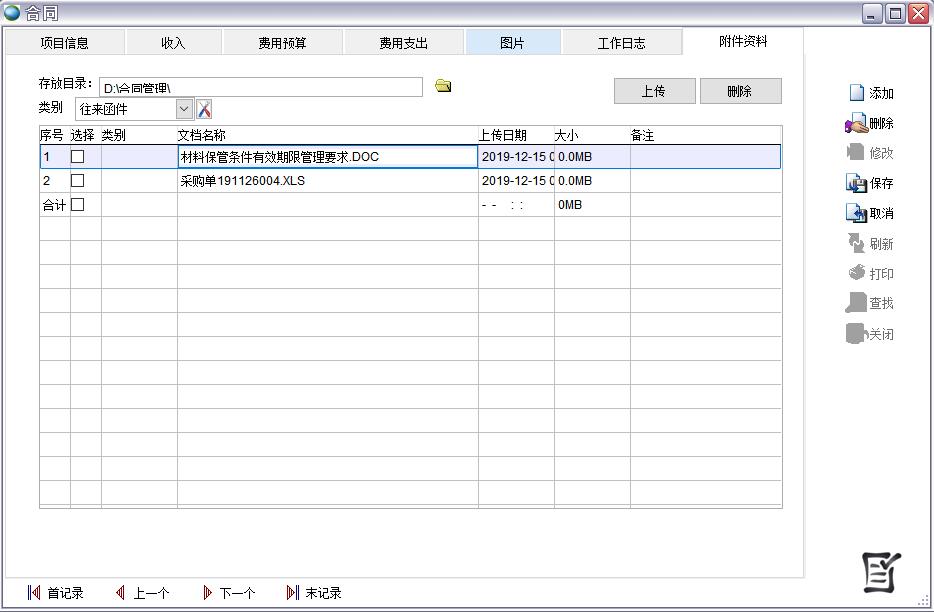This screenshot has height=612, width=934.
Task: Select the 采购单191126004.XLS document row
Action: point(326,181)
